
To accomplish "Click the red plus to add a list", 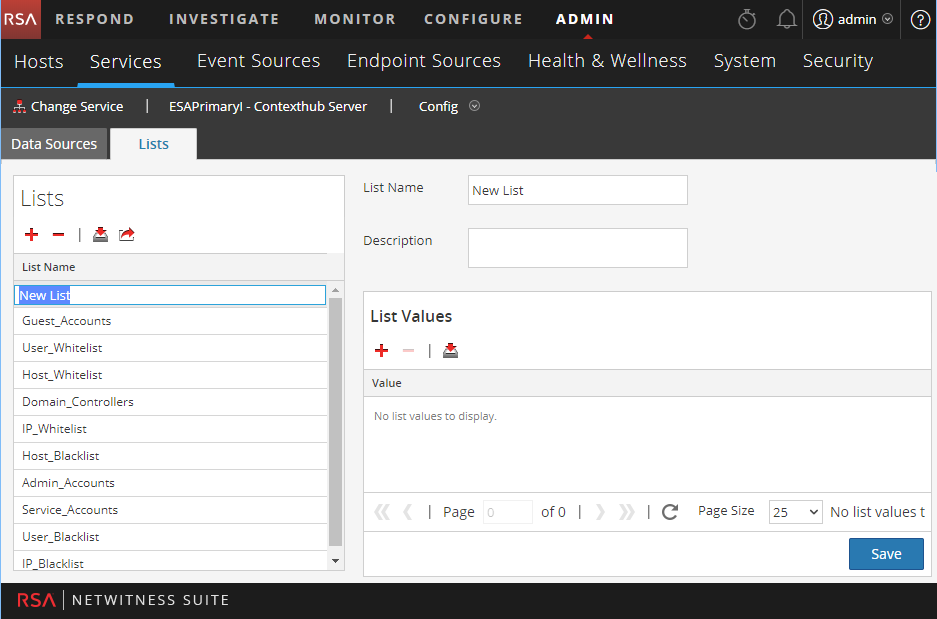I will click(x=32, y=235).
